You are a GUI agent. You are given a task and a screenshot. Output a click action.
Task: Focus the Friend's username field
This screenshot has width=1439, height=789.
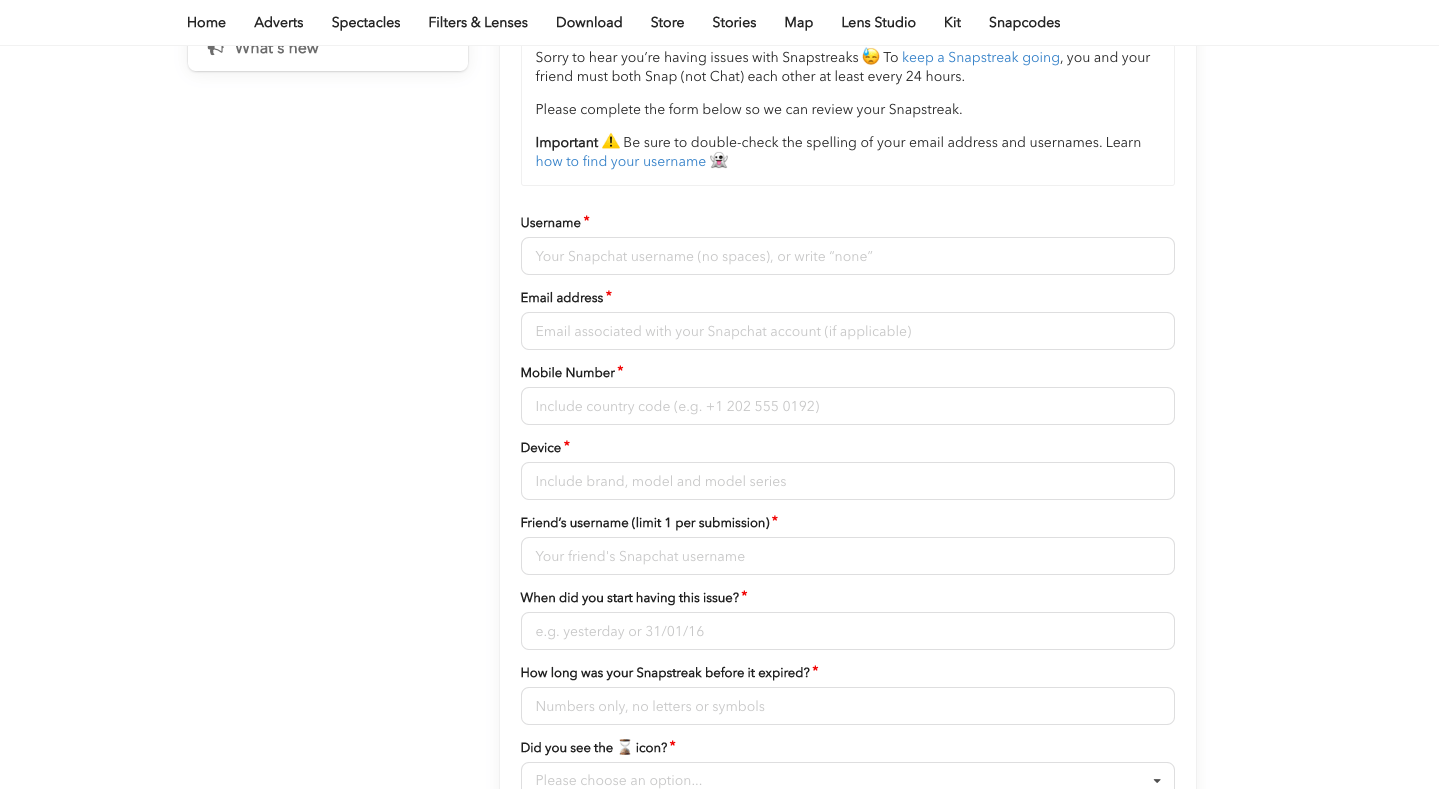pyautogui.click(x=847, y=556)
